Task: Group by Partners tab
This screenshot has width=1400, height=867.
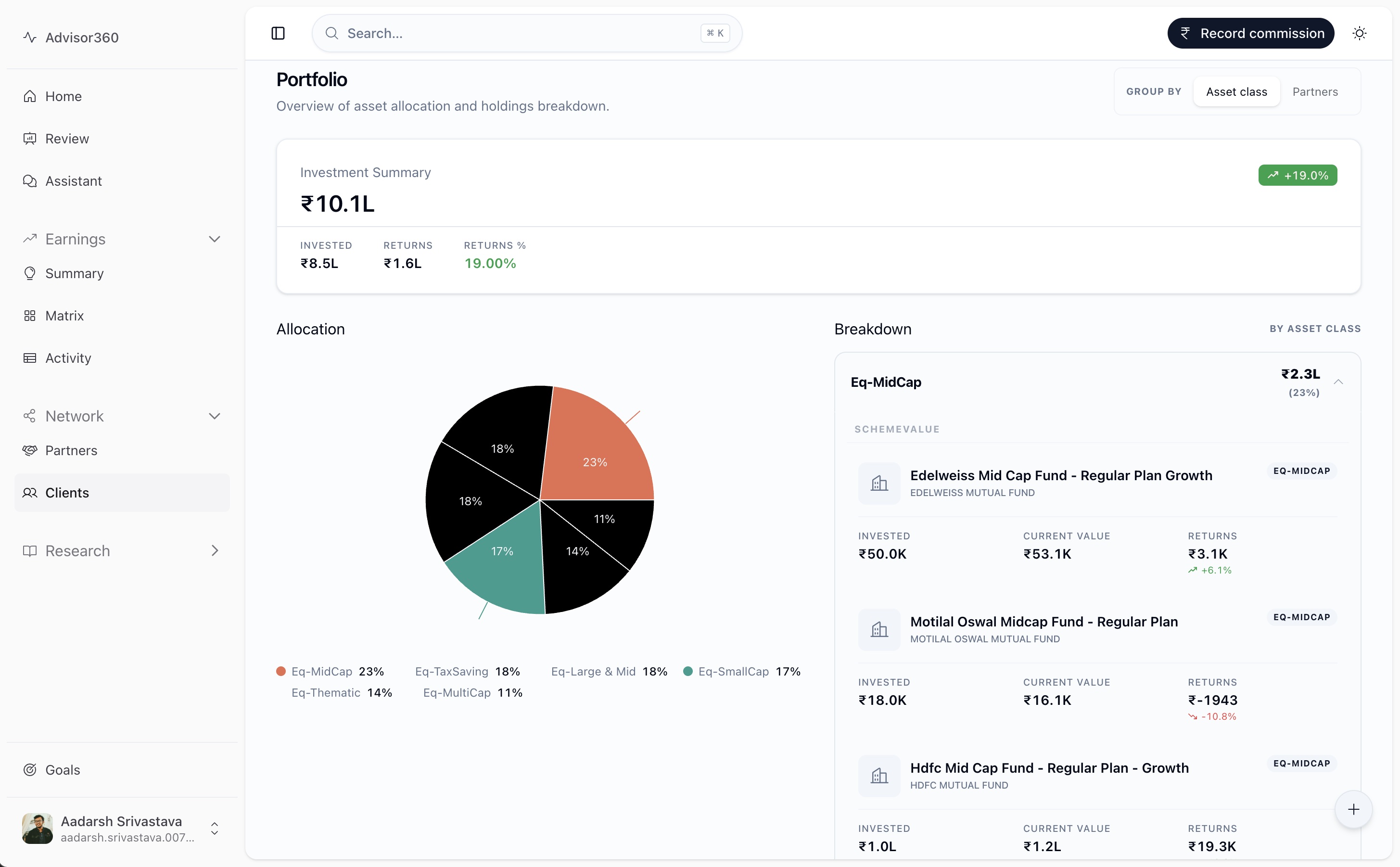Action: (1315, 92)
